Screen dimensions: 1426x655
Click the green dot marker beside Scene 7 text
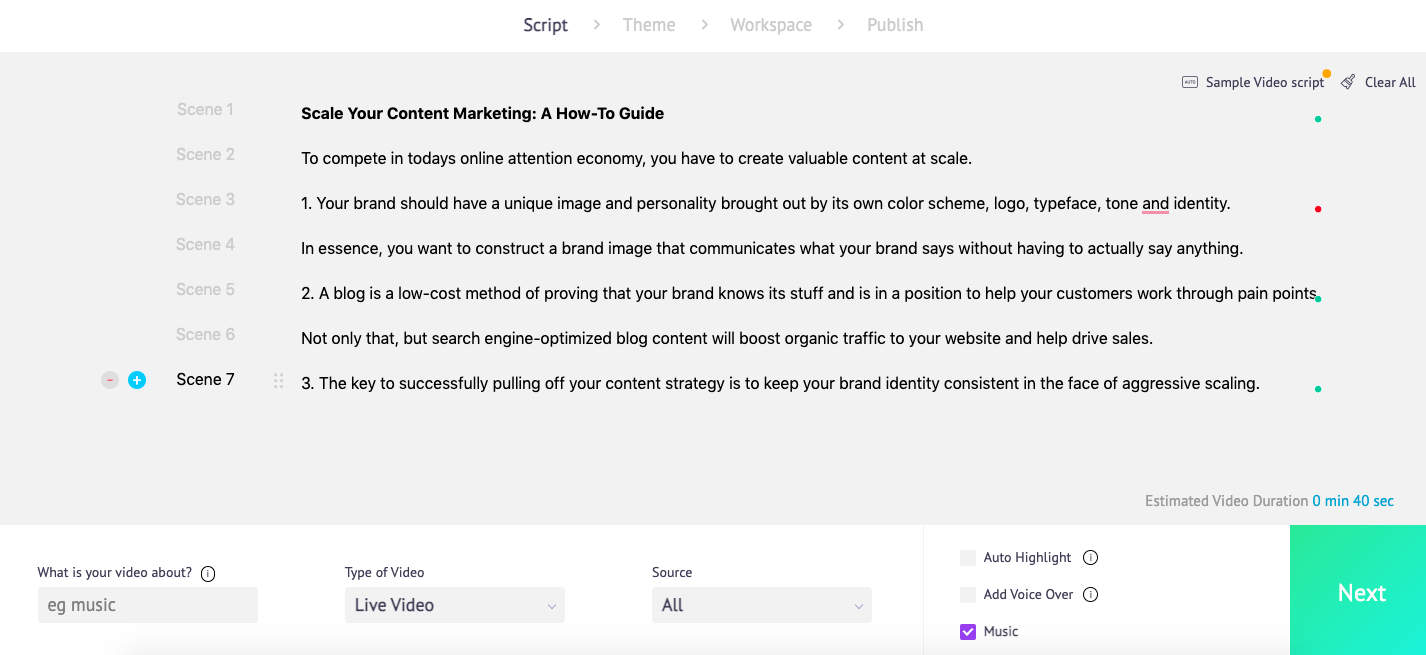point(1318,390)
